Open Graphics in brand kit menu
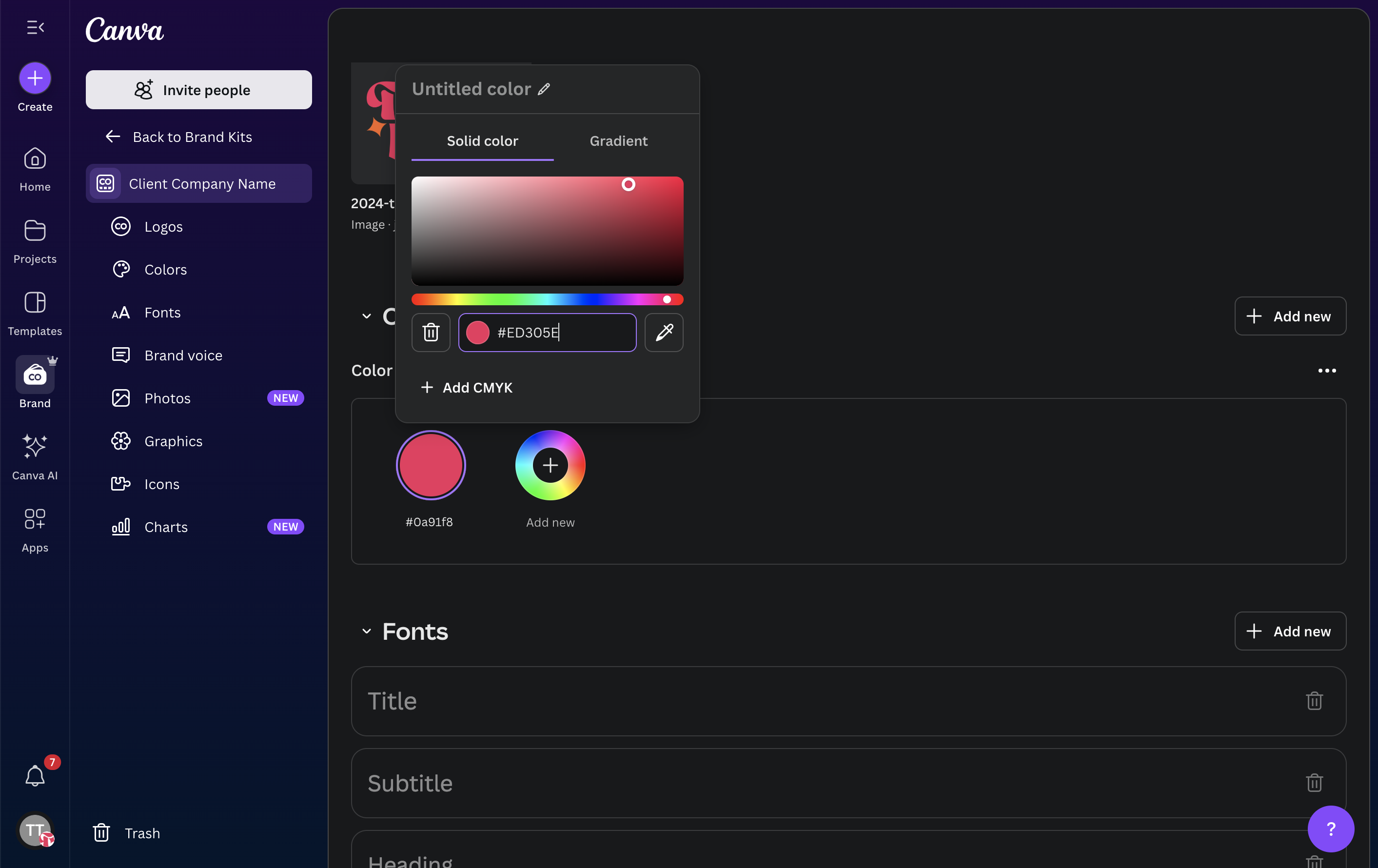 (x=199, y=441)
